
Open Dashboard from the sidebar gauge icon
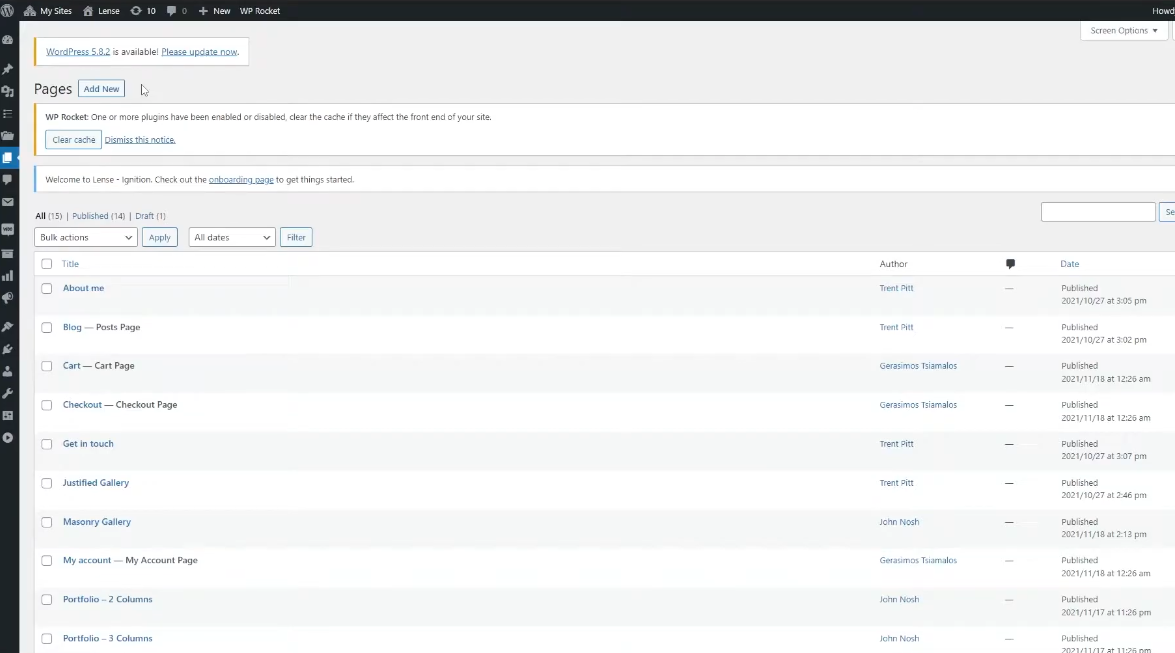point(8,40)
